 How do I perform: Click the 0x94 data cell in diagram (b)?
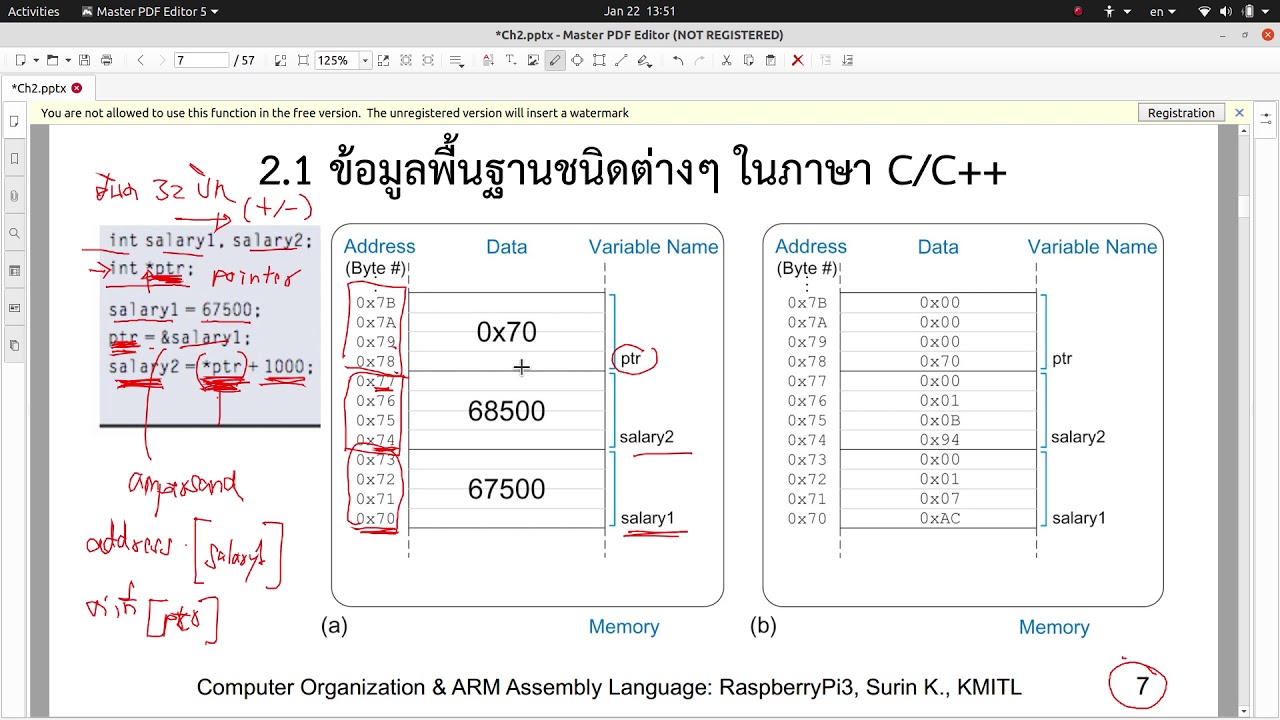coord(939,440)
